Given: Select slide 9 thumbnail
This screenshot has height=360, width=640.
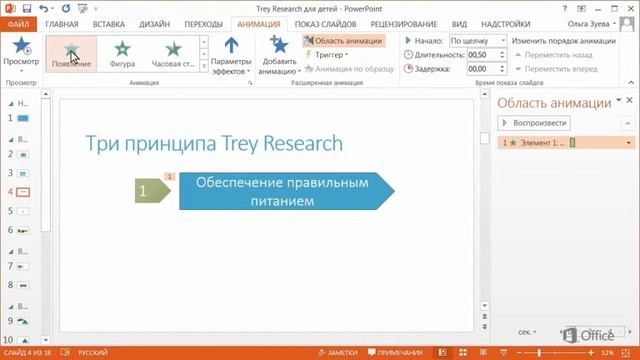Looking at the screenshot, I should (23, 322).
